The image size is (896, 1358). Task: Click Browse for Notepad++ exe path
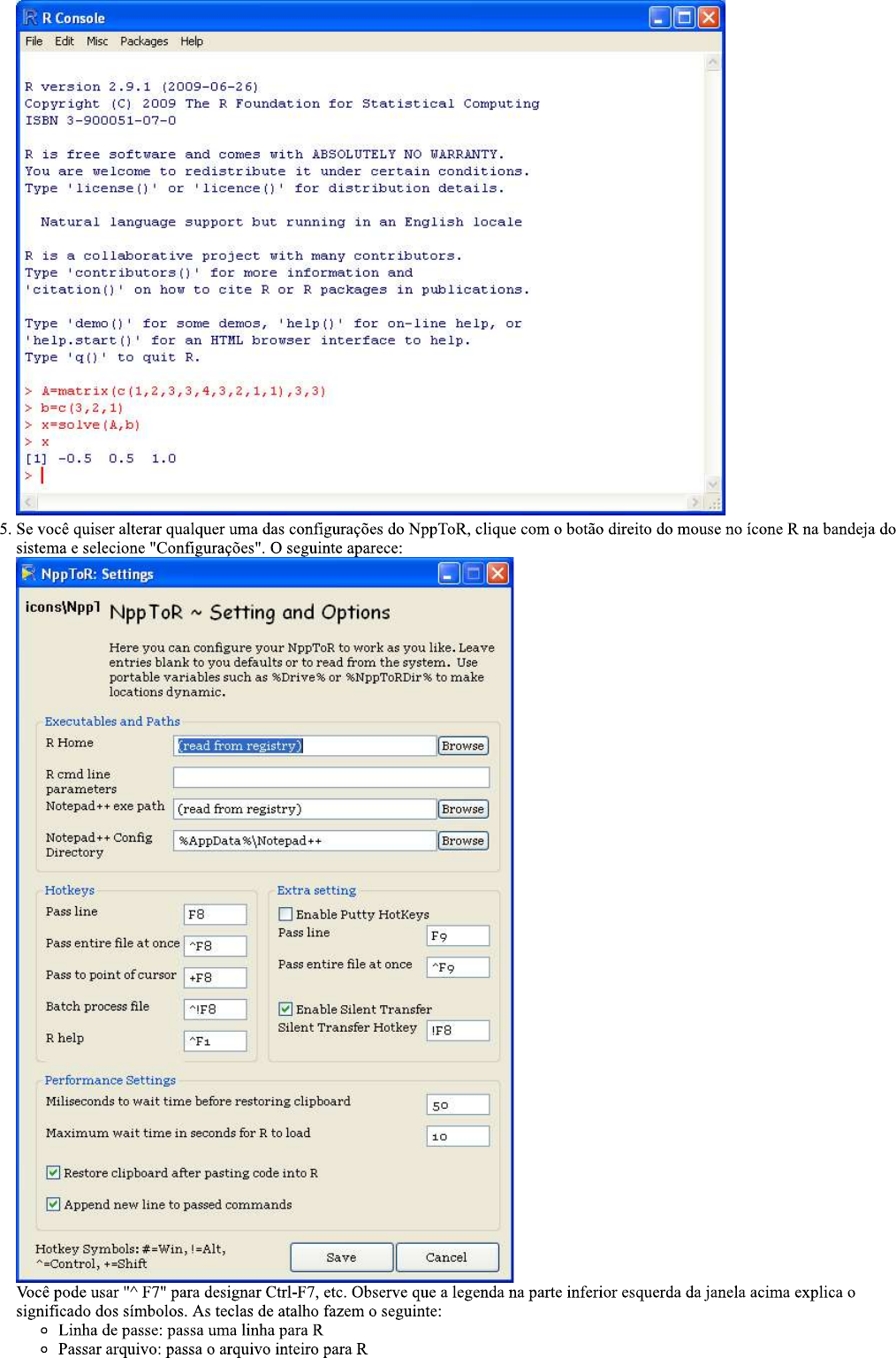point(462,809)
